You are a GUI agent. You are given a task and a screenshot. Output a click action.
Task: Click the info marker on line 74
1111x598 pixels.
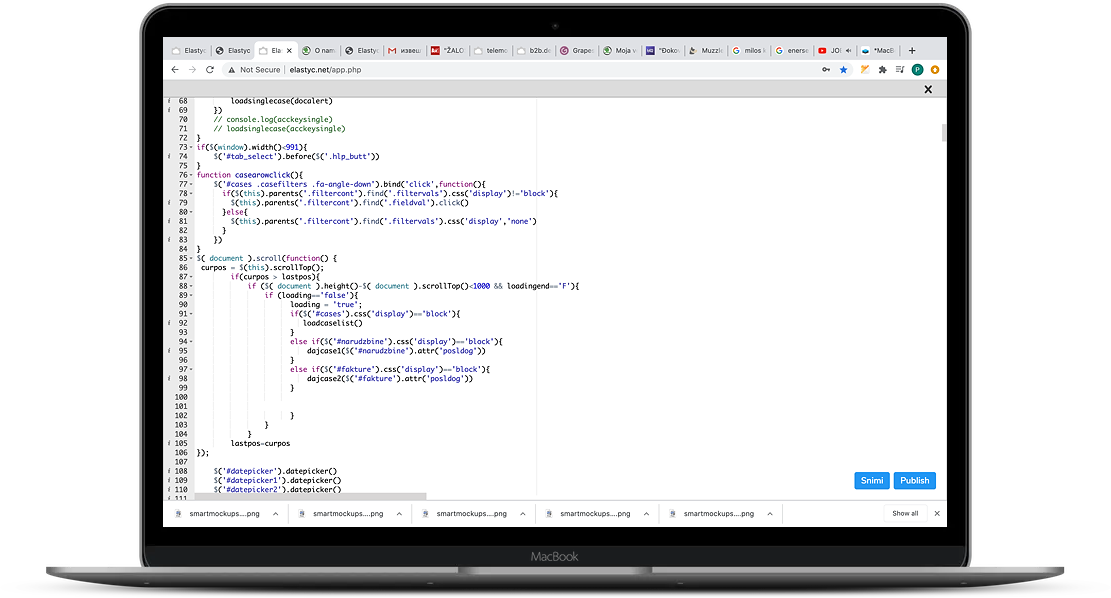[x=169, y=157]
